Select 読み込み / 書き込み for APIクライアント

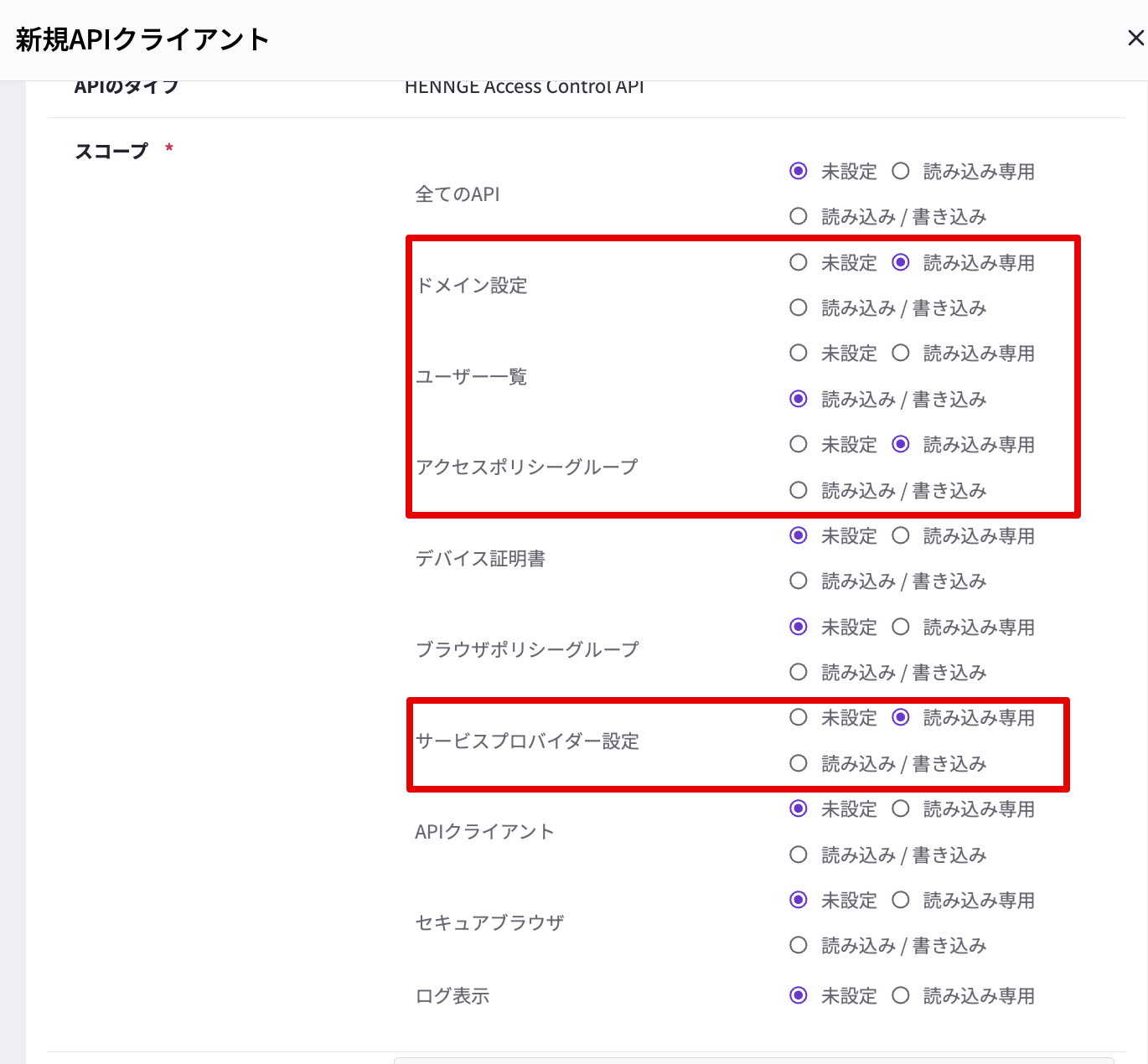[799, 855]
